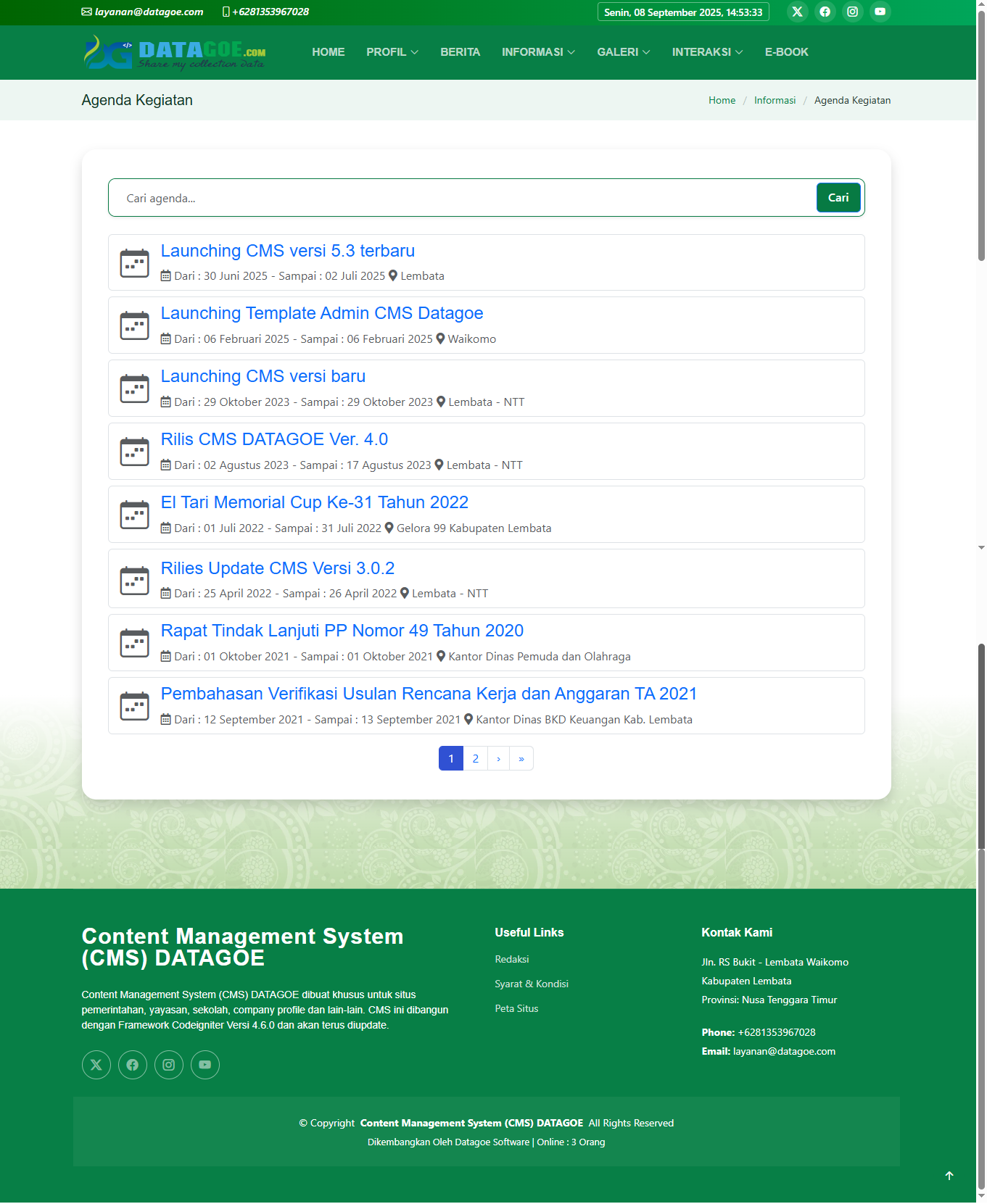Open the E-BOOK menu item

click(x=786, y=52)
